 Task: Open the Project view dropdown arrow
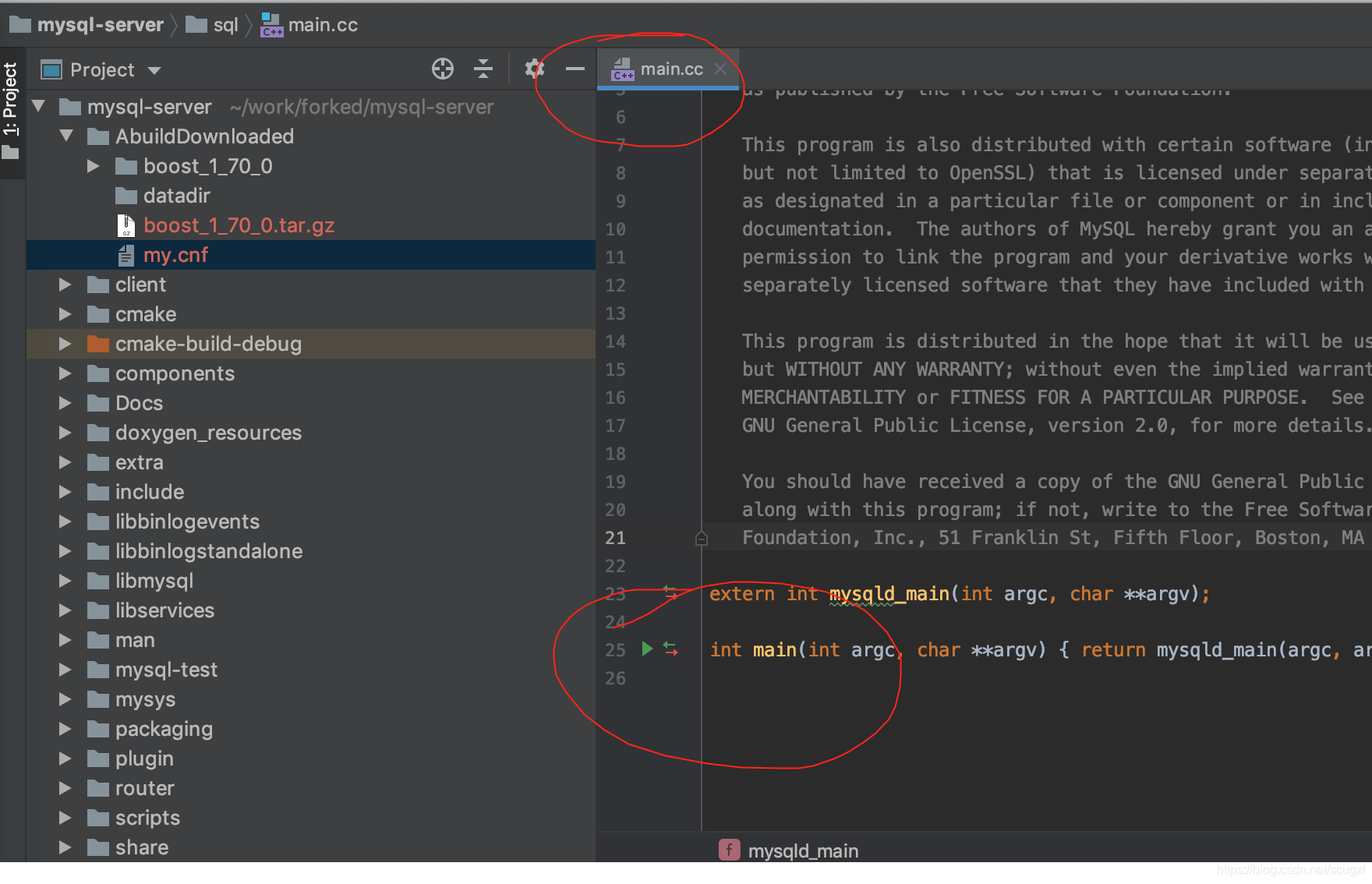[154, 70]
